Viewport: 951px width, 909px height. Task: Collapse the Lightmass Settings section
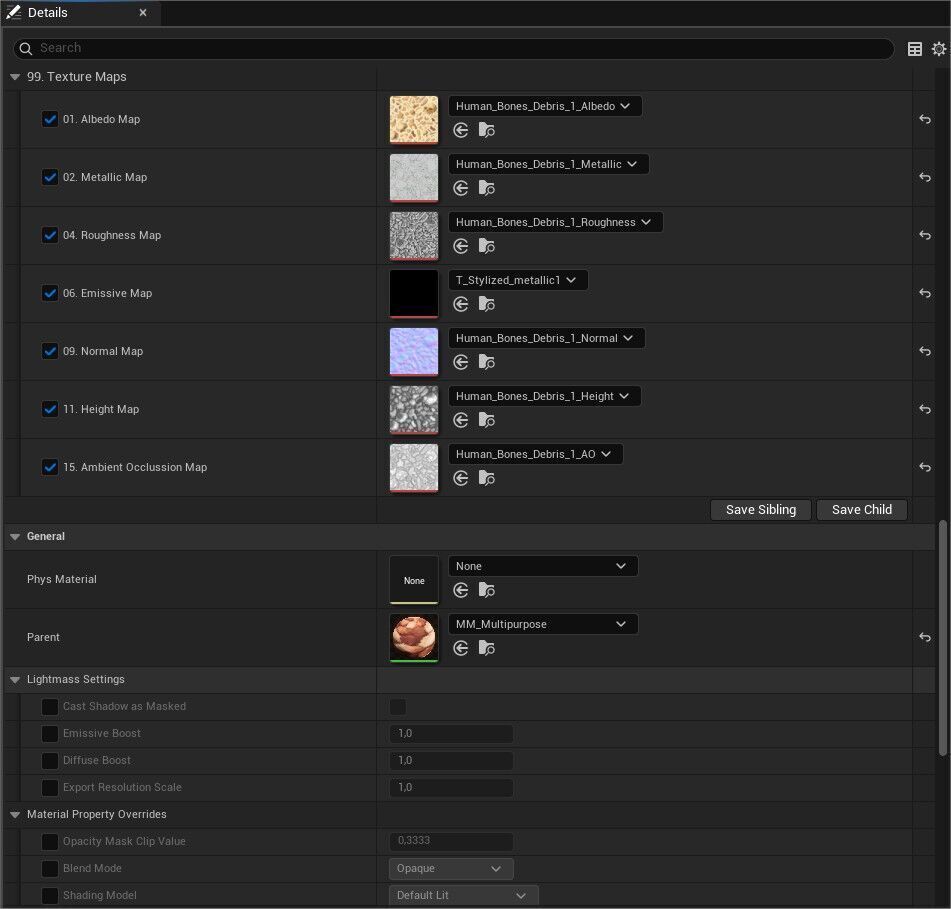15,680
